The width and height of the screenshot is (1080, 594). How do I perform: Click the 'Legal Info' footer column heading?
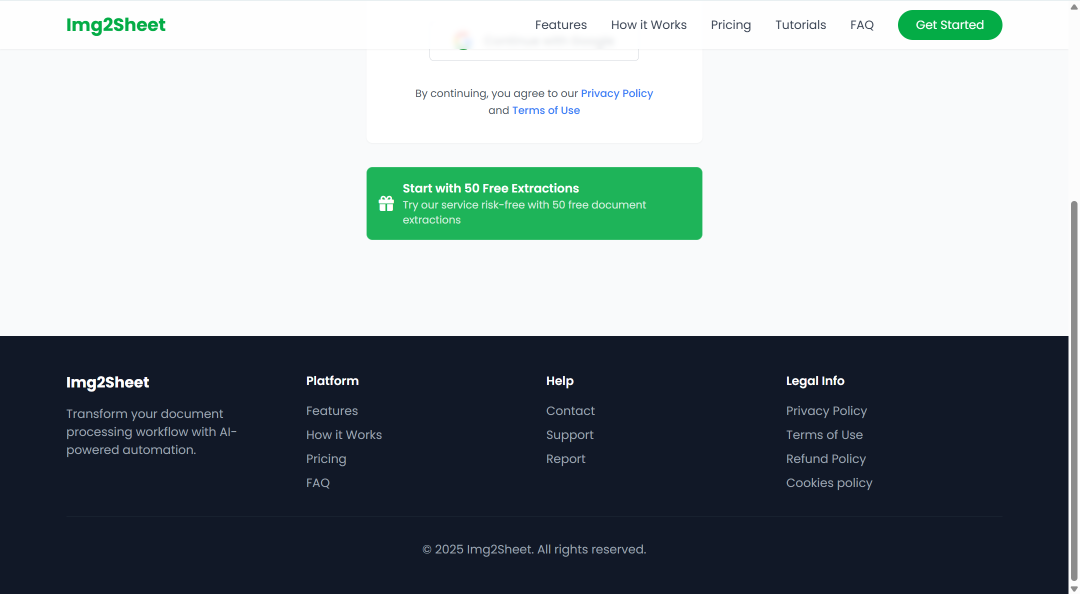click(x=815, y=381)
